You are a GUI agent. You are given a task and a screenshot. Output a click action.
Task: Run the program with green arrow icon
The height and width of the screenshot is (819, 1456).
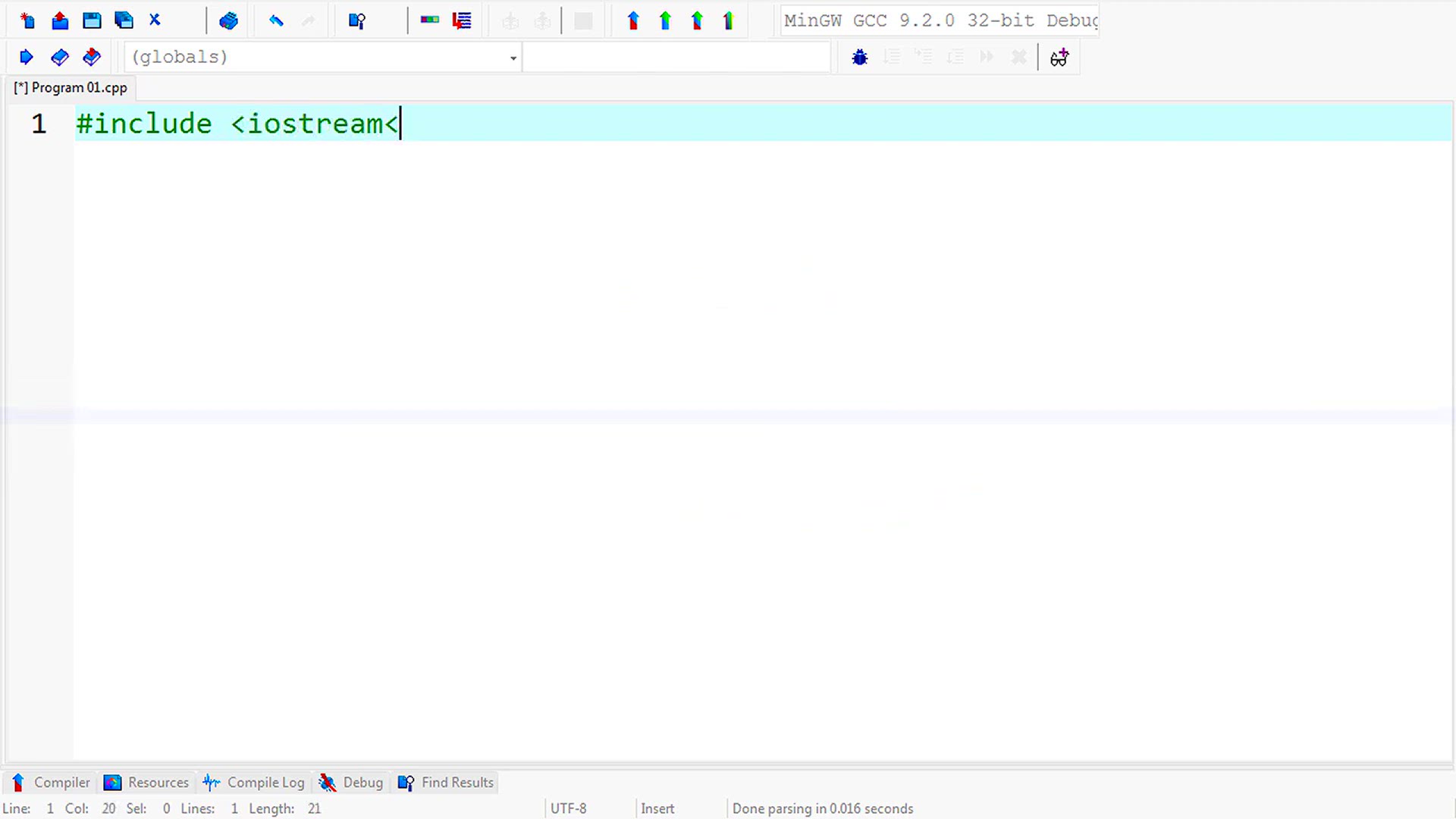[665, 20]
